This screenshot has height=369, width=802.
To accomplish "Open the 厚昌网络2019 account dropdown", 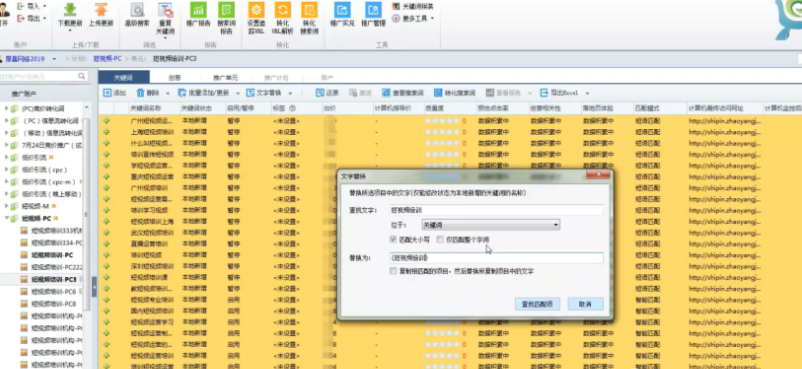I will coord(54,59).
